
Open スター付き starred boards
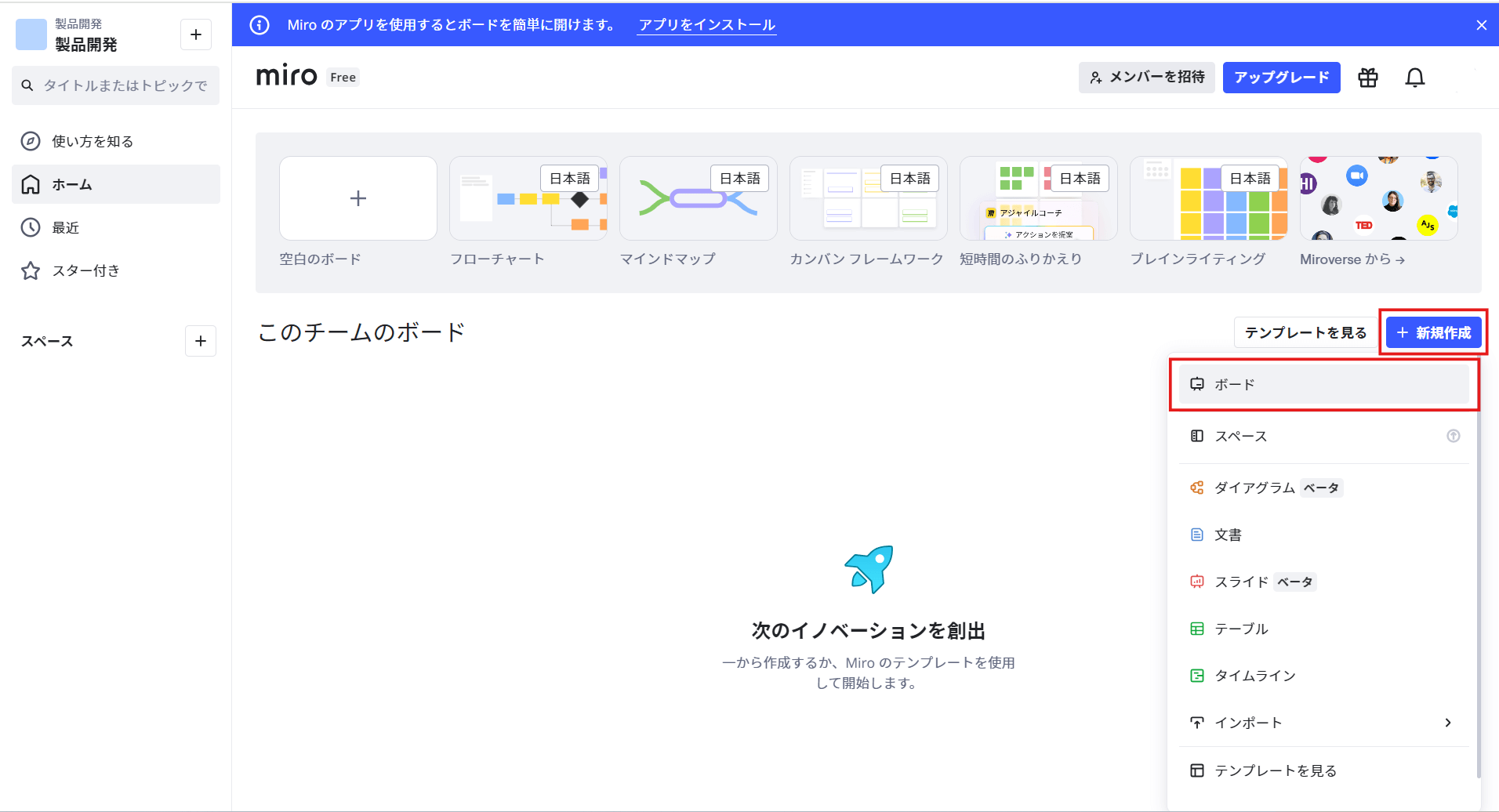[116, 270]
